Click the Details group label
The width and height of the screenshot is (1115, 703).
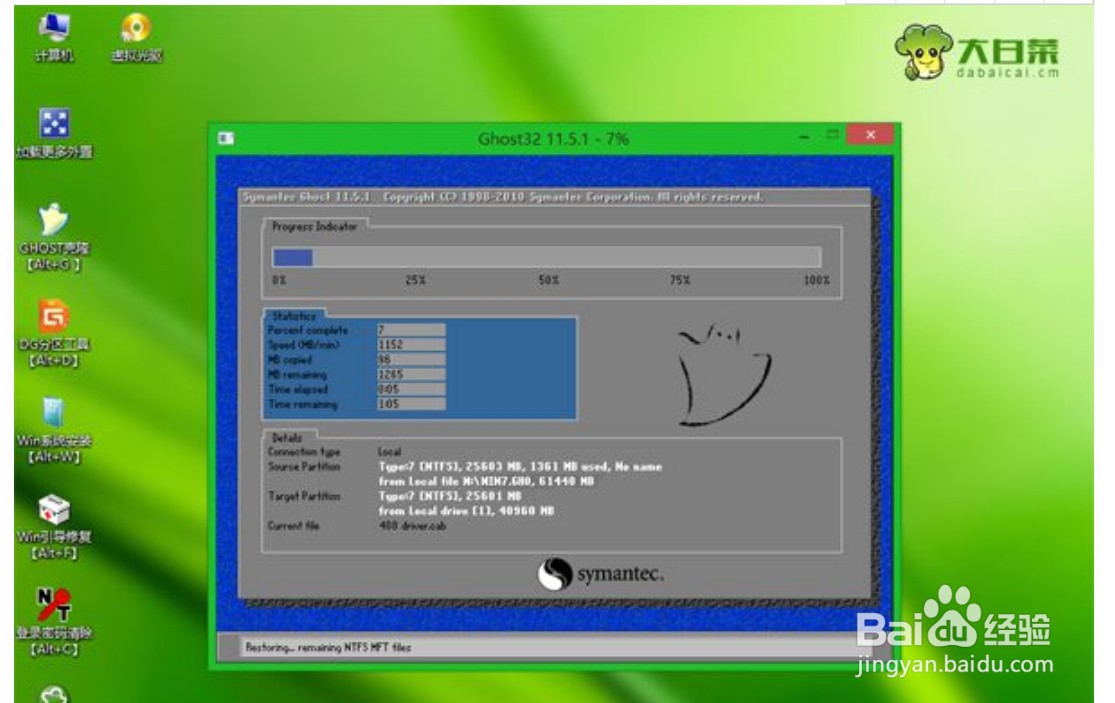[287, 438]
